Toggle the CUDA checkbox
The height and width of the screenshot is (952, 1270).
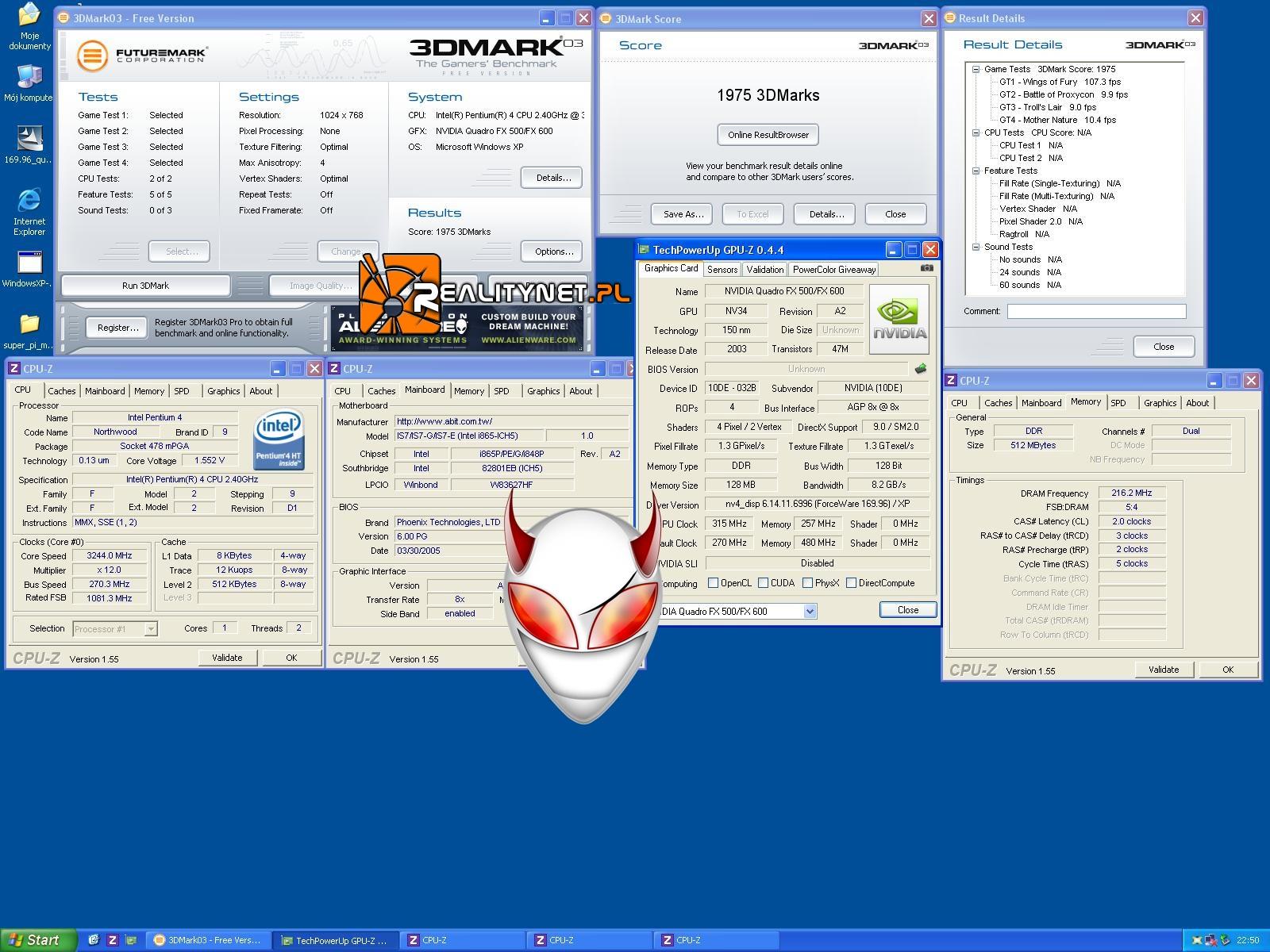click(x=763, y=583)
